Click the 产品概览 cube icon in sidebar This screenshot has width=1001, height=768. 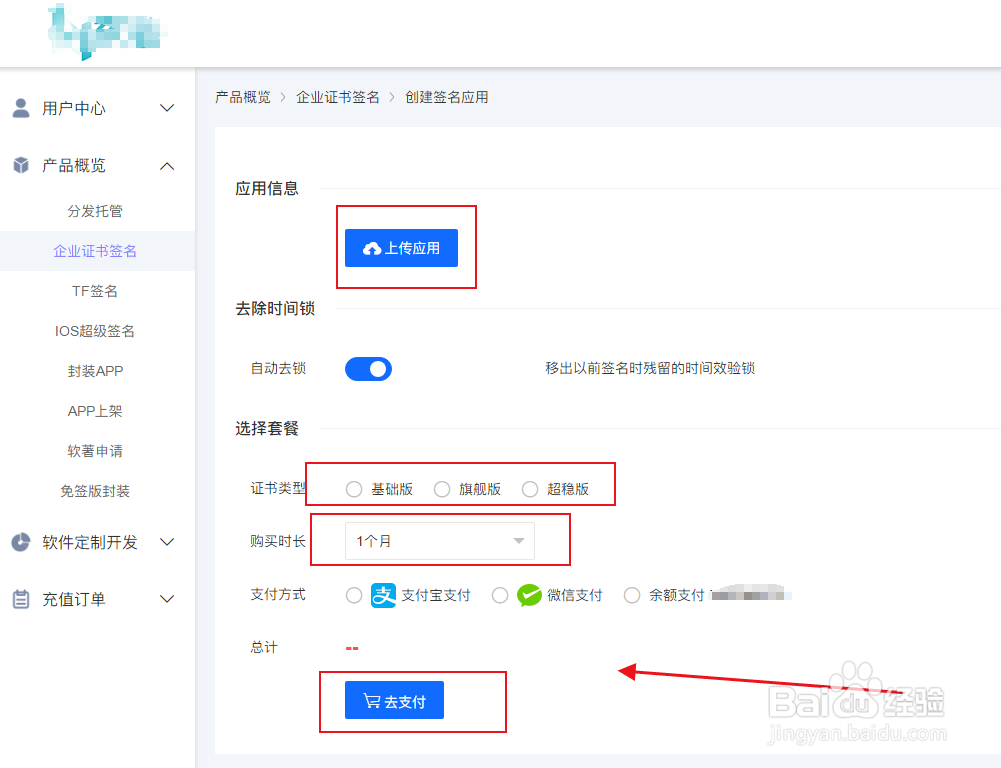point(22,165)
